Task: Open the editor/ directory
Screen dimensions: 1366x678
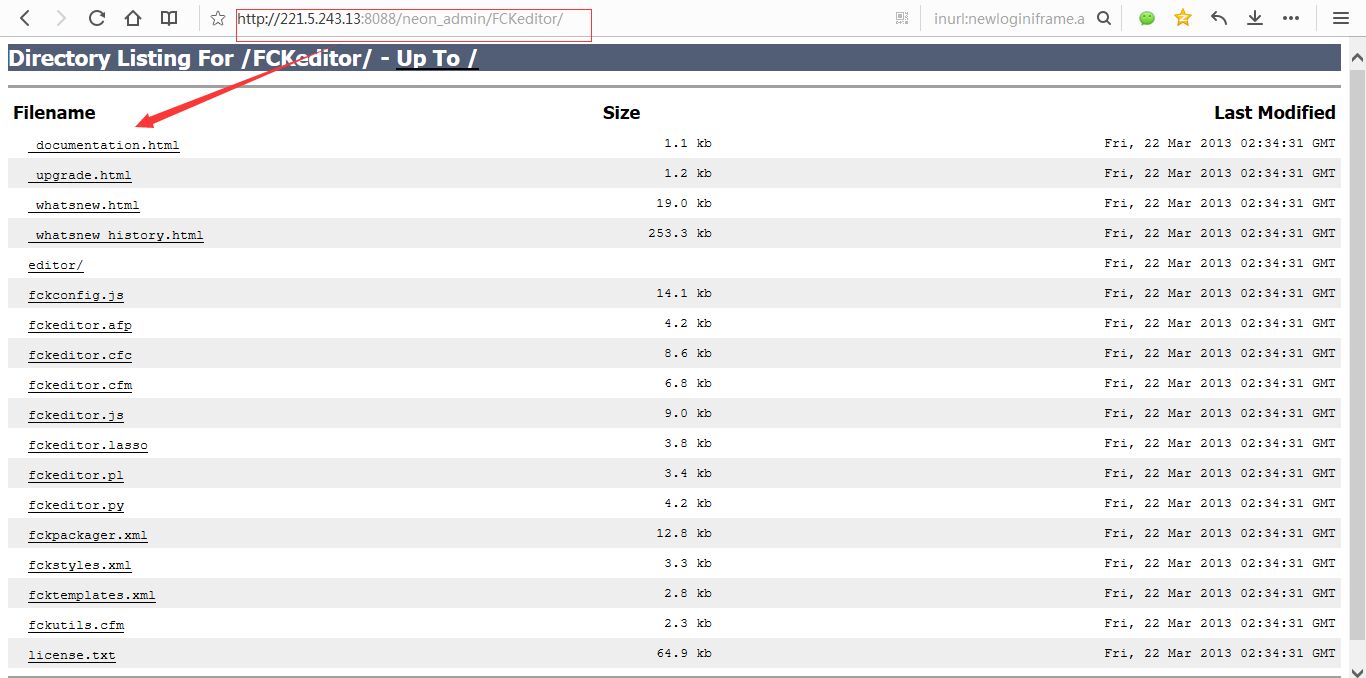Action: coord(56,265)
